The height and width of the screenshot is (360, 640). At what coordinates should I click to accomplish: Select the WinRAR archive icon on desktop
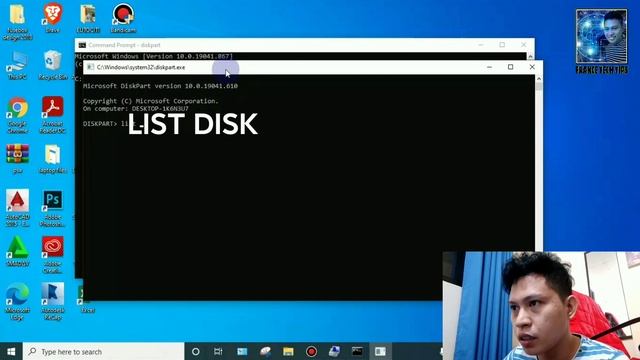tap(17, 158)
